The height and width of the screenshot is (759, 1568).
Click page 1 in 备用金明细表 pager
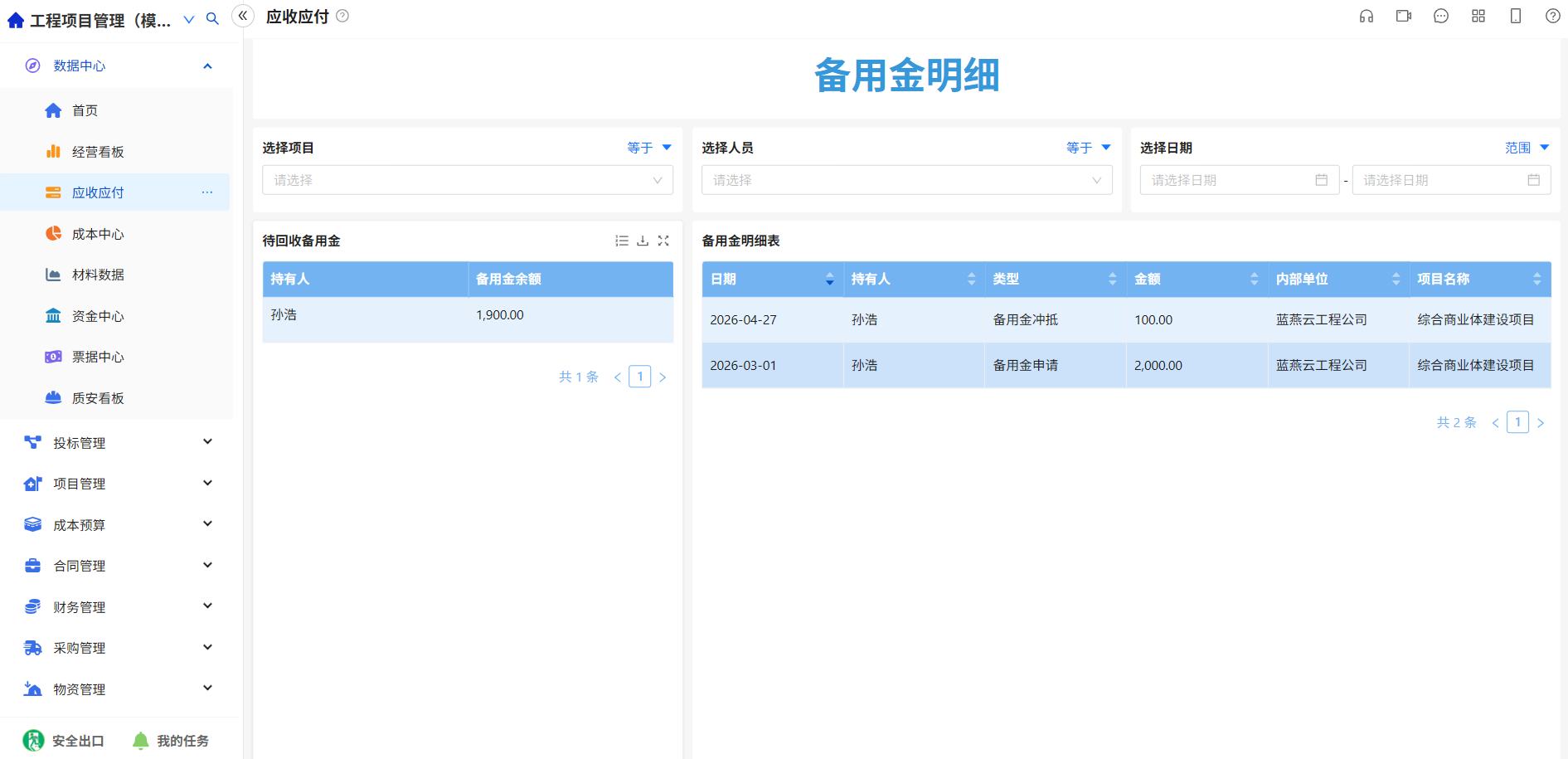pyautogui.click(x=1518, y=422)
